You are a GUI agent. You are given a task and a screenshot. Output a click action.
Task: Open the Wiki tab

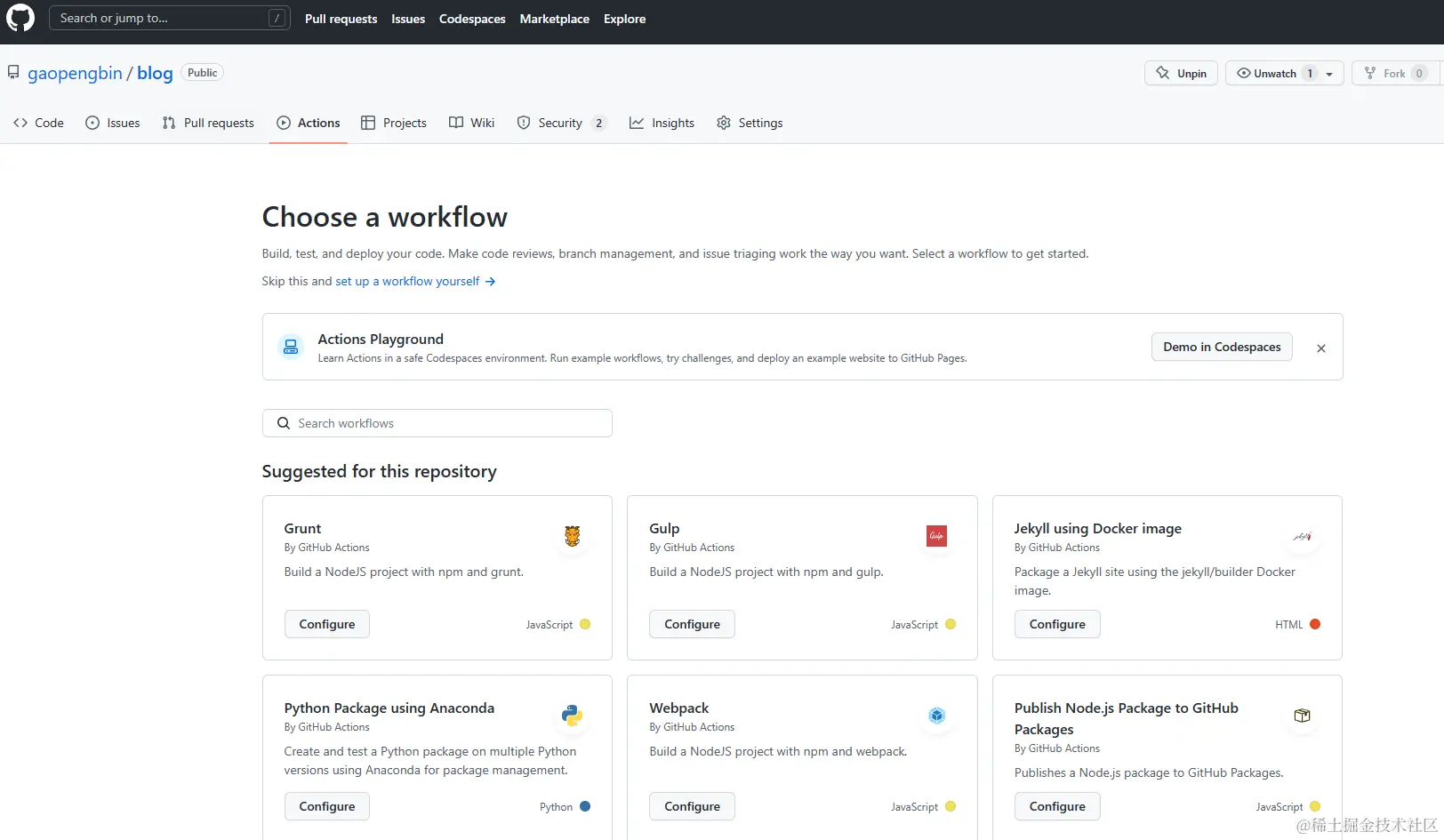click(x=471, y=123)
